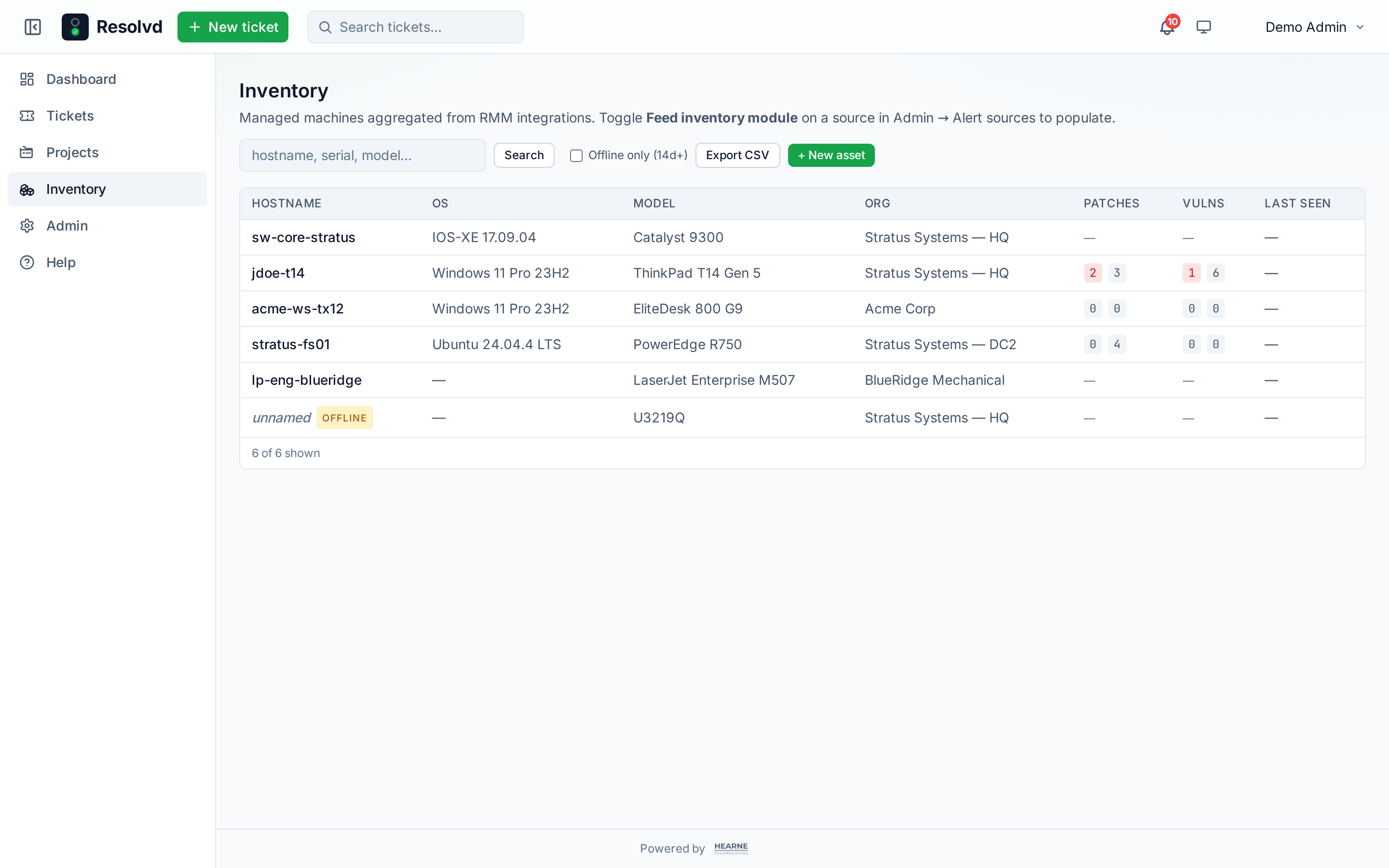The width and height of the screenshot is (1389, 868).
Task: Click the OFFLINE status badge
Action: 344,418
